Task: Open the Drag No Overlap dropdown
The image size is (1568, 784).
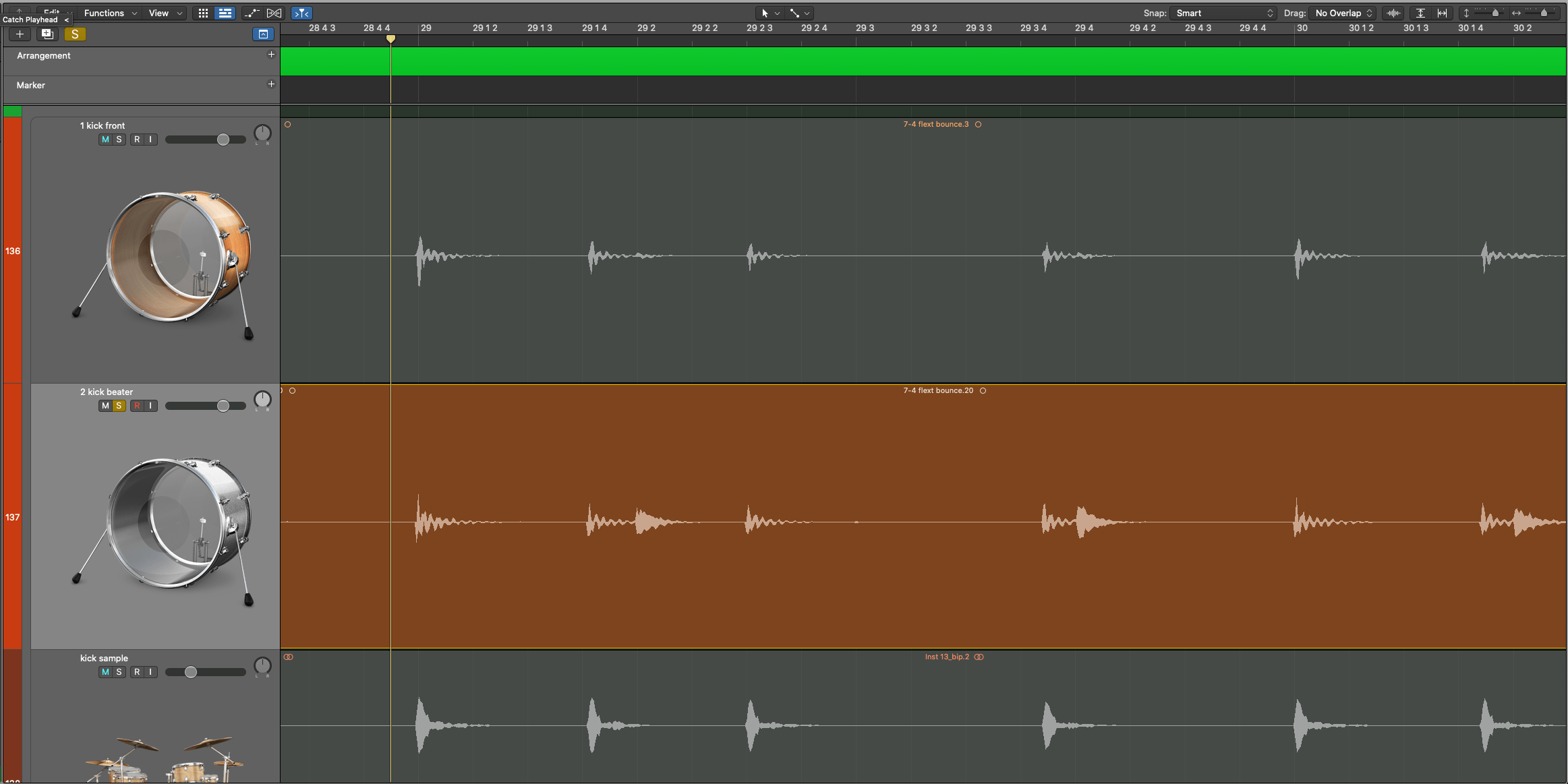Action: (1341, 13)
